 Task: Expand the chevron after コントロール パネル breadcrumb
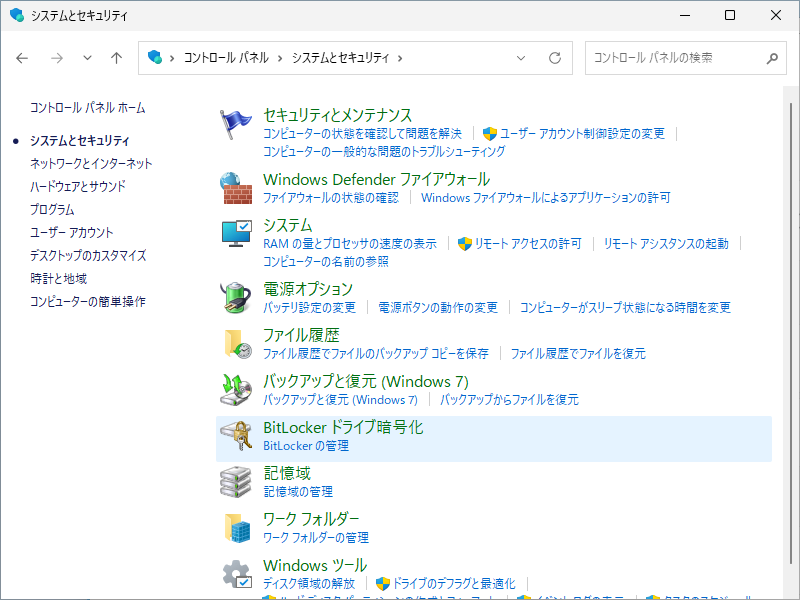tap(280, 58)
